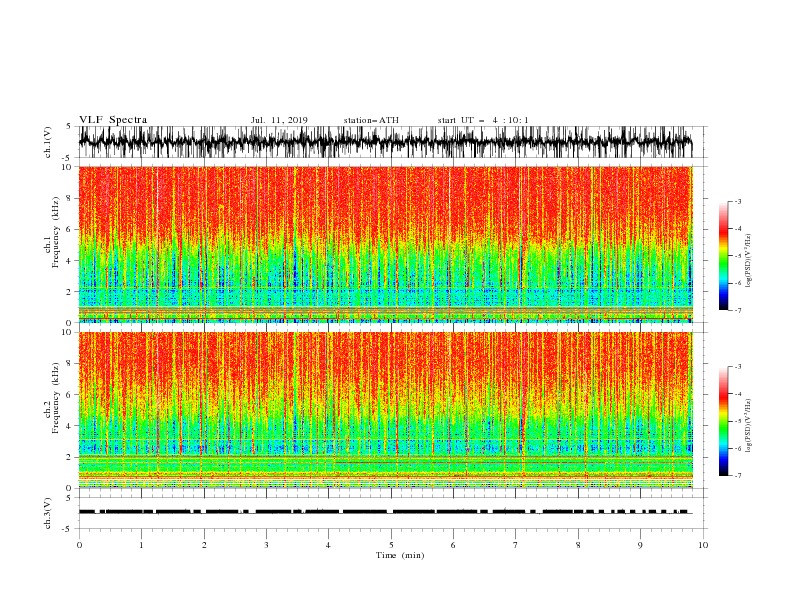This screenshot has width=792, height=612.
Task: Click the ch.1 colorbar 'log(PSD)(V²/Hz)' label
Action: point(749,261)
